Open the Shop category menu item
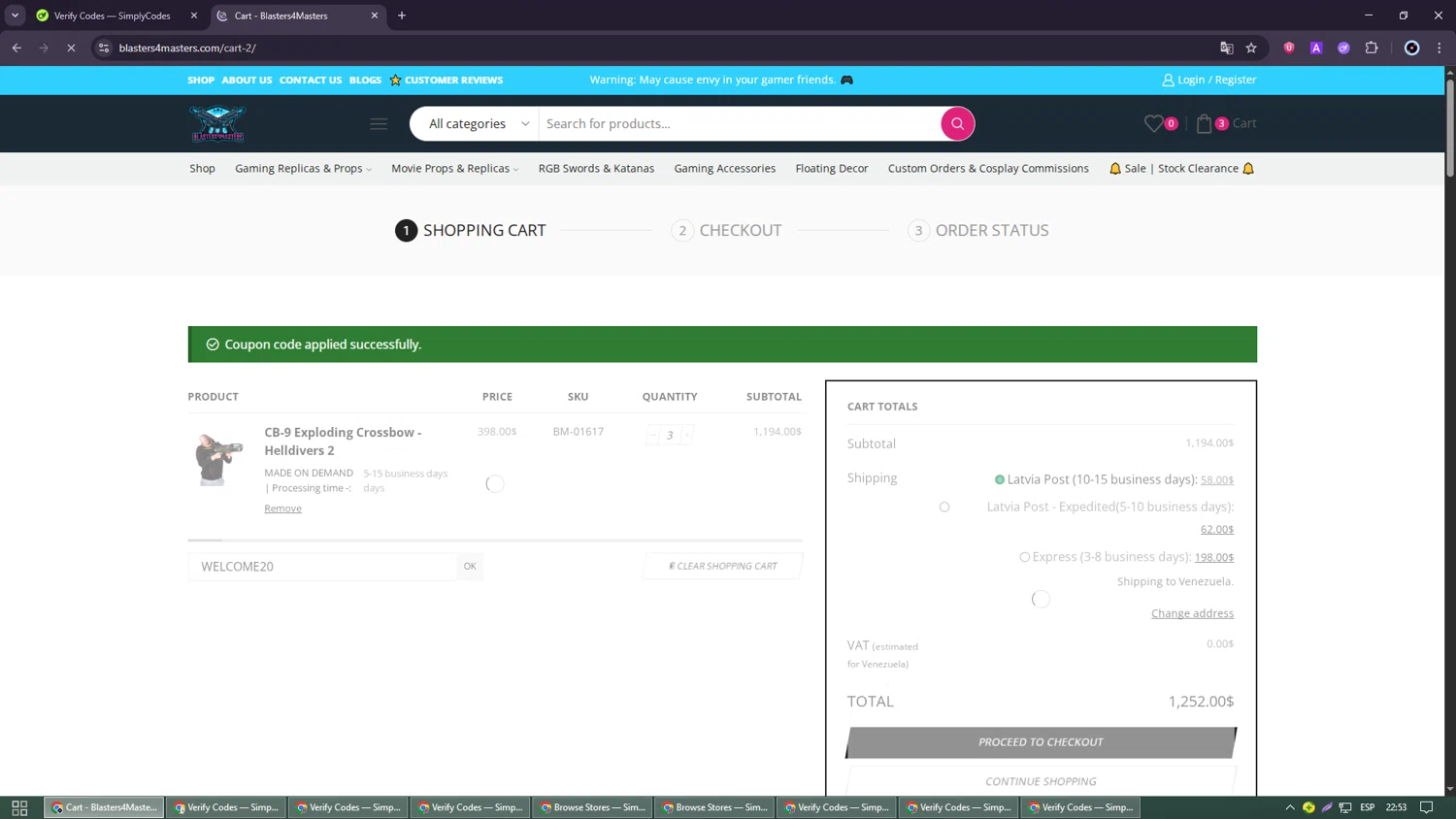Image resolution: width=1456 pixels, height=819 pixels. click(x=202, y=169)
